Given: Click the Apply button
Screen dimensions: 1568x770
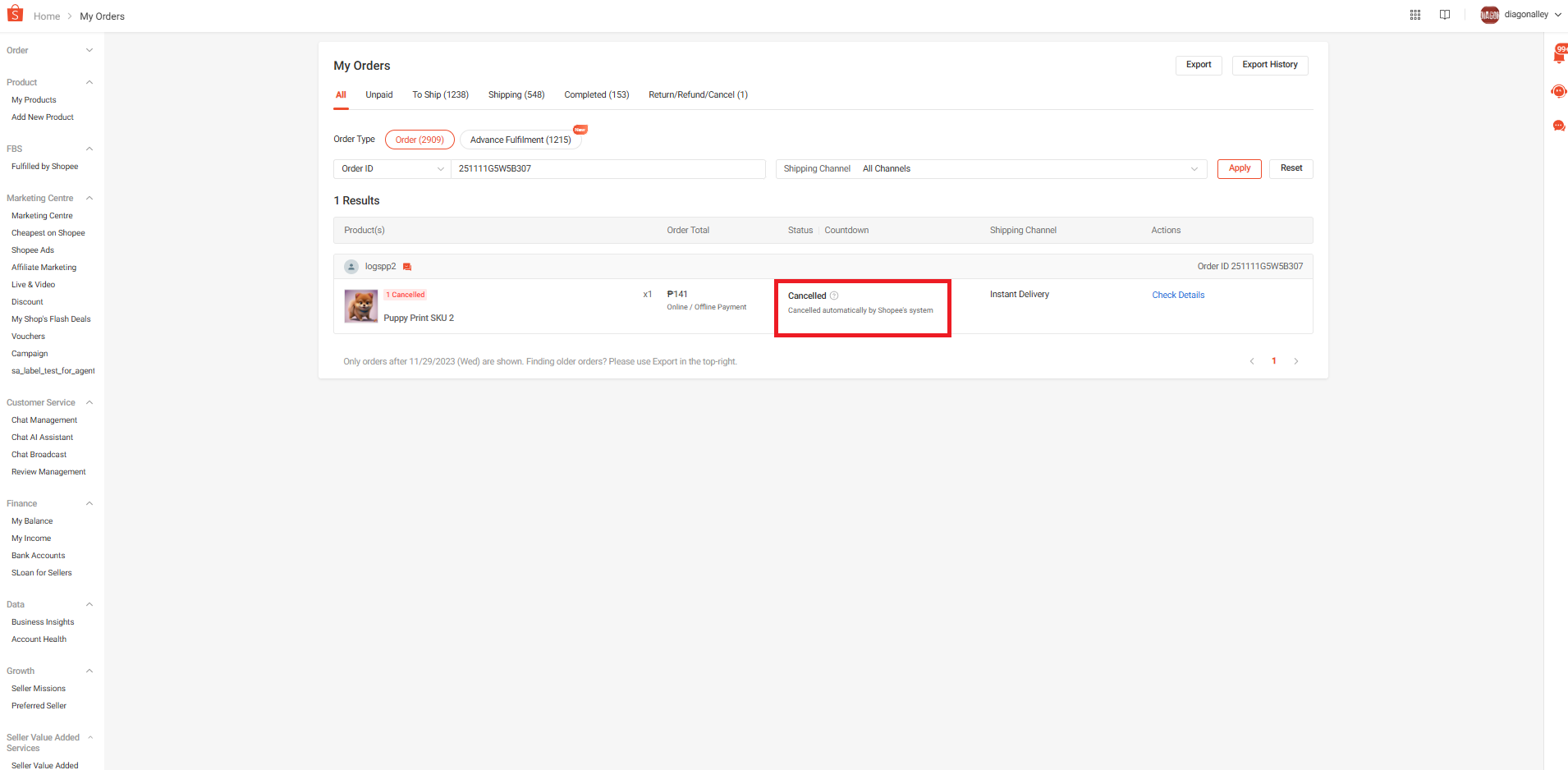Looking at the screenshot, I should (x=1240, y=168).
